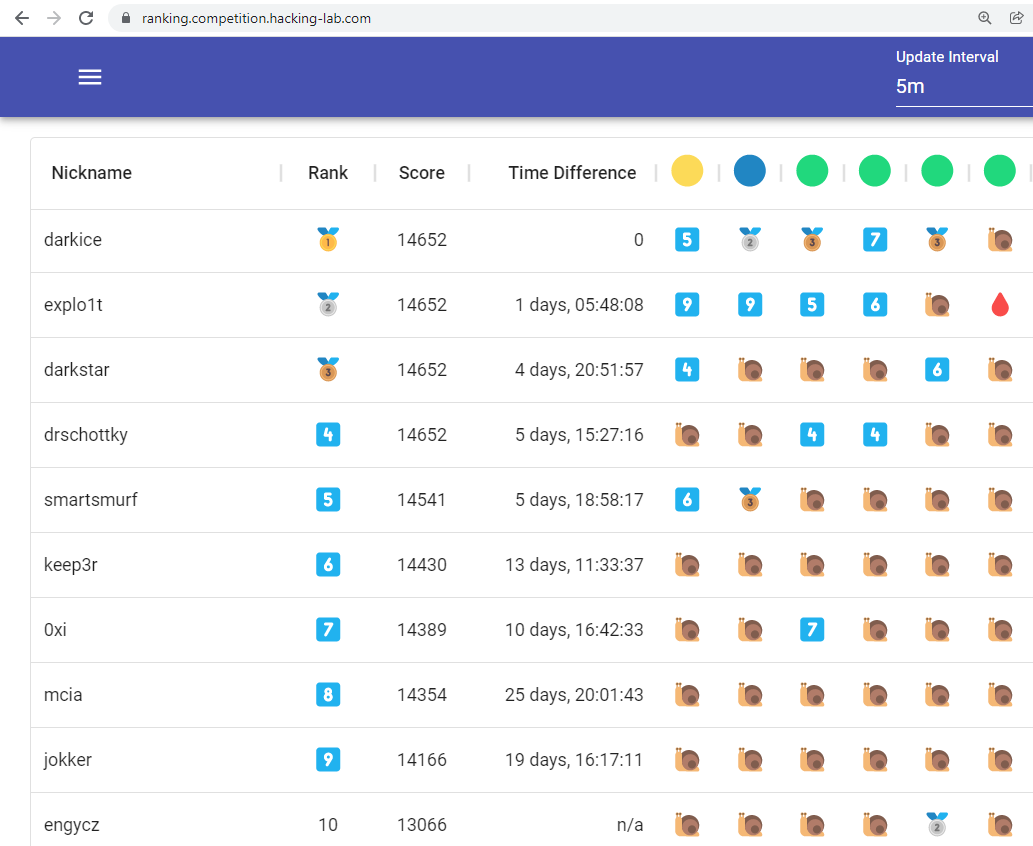Image resolution: width=1033 pixels, height=846 pixels.
Task: Select nickname keep3r
Action: [x=70, y=565]
